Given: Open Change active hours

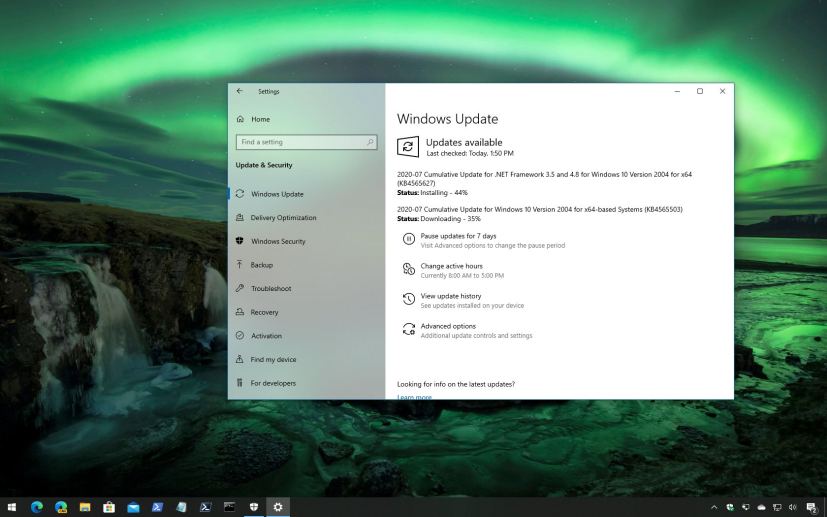Looking at the screenshot, I should [x=451, y=266].
